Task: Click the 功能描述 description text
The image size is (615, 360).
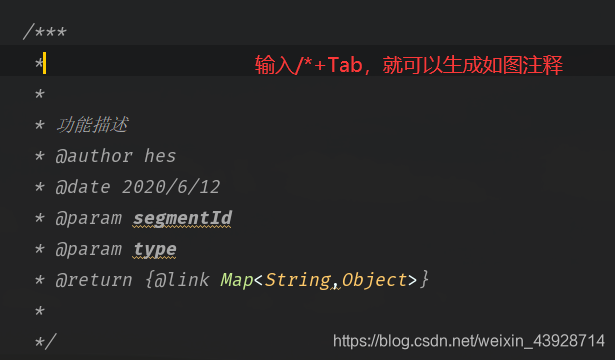Action: click(x=92, y=125)
